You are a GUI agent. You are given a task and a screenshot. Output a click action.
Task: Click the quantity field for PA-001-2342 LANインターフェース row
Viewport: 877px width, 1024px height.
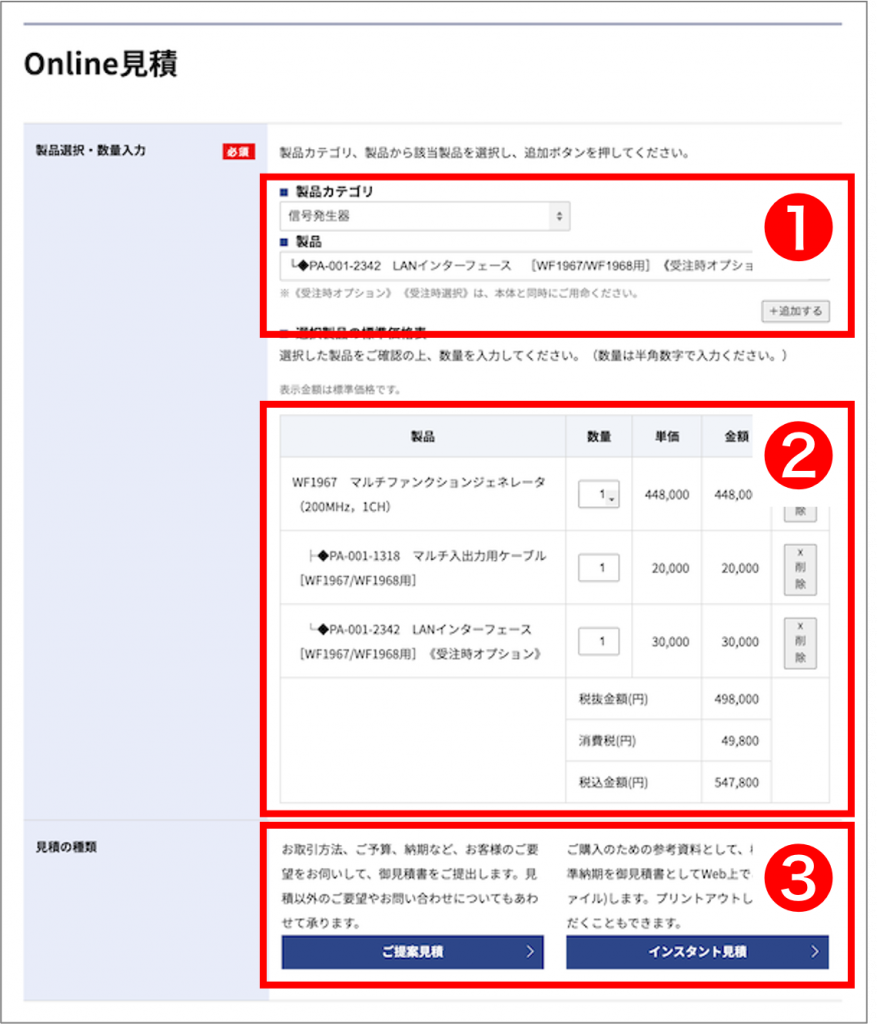(599, 641)
